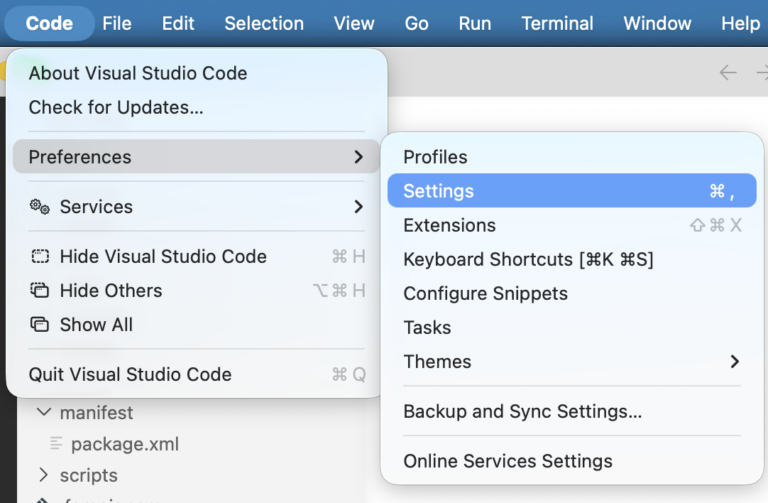Open Profiles in the Preferences submenu
Screen dimensions: 768x503
(x=572, y=157)
